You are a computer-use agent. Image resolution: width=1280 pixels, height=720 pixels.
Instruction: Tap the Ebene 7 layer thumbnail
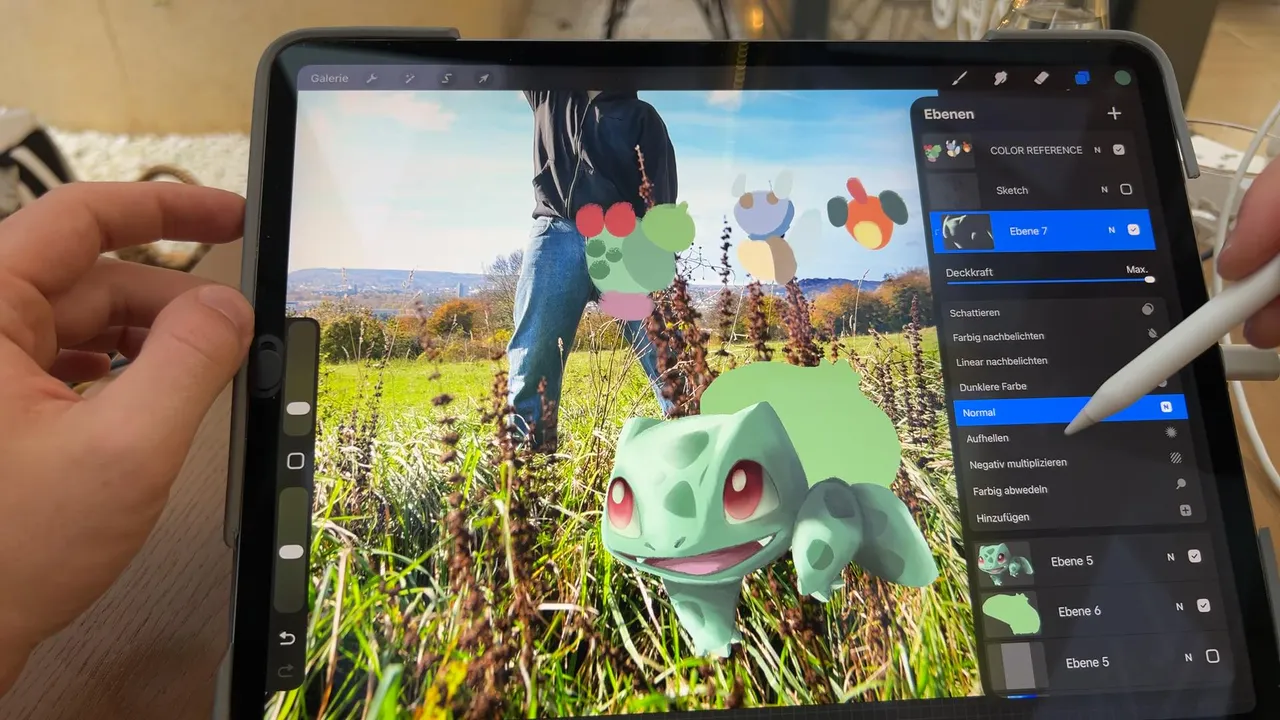[x=968, y=231]
